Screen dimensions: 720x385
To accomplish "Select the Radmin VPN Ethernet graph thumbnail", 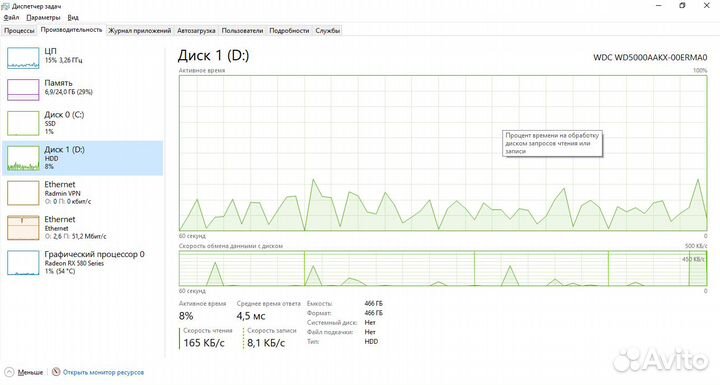I will click(x=23, y=193).
